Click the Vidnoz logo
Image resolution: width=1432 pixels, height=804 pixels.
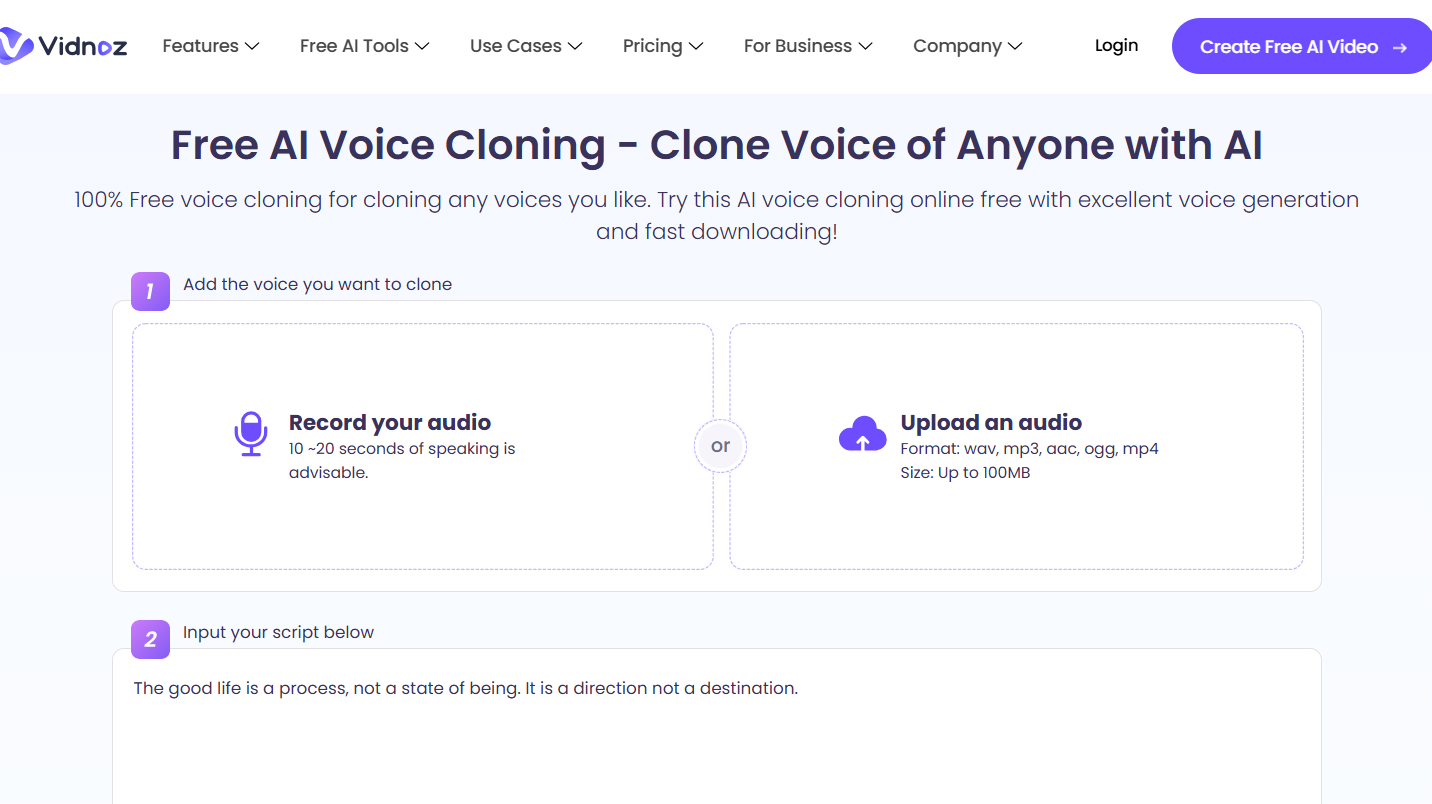(65, 45)
